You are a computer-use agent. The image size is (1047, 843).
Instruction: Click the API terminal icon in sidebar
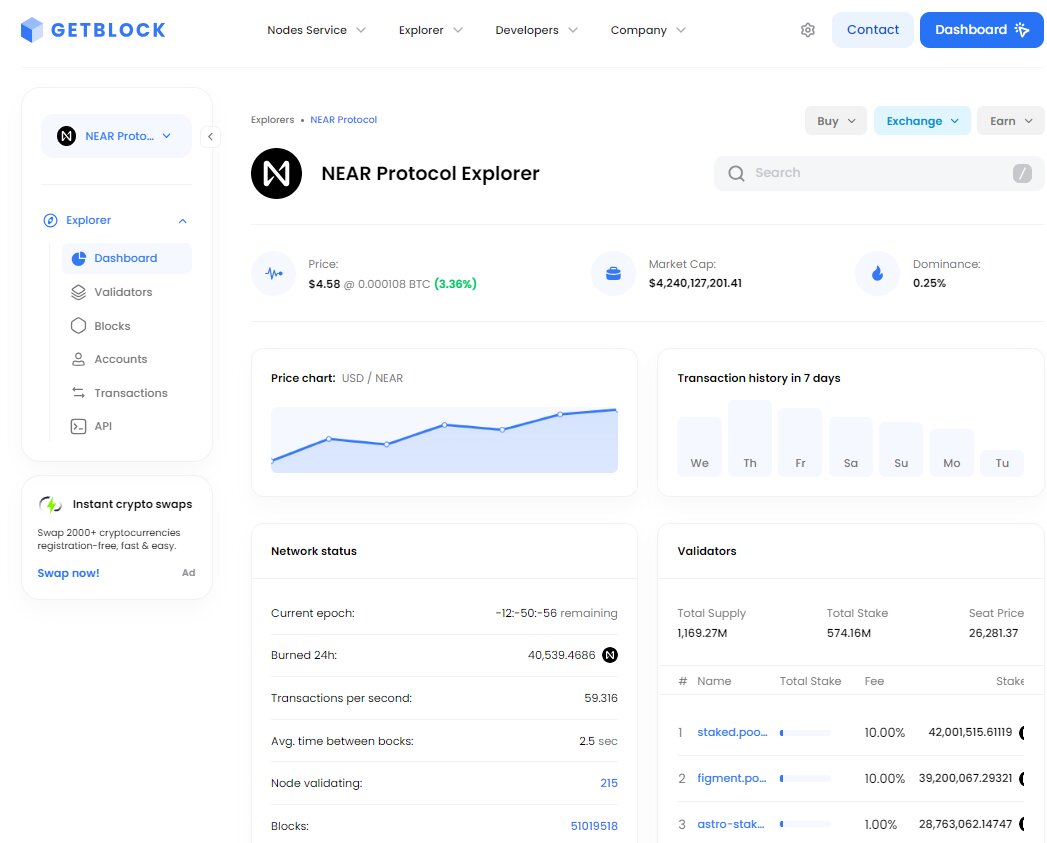[76, 425]
